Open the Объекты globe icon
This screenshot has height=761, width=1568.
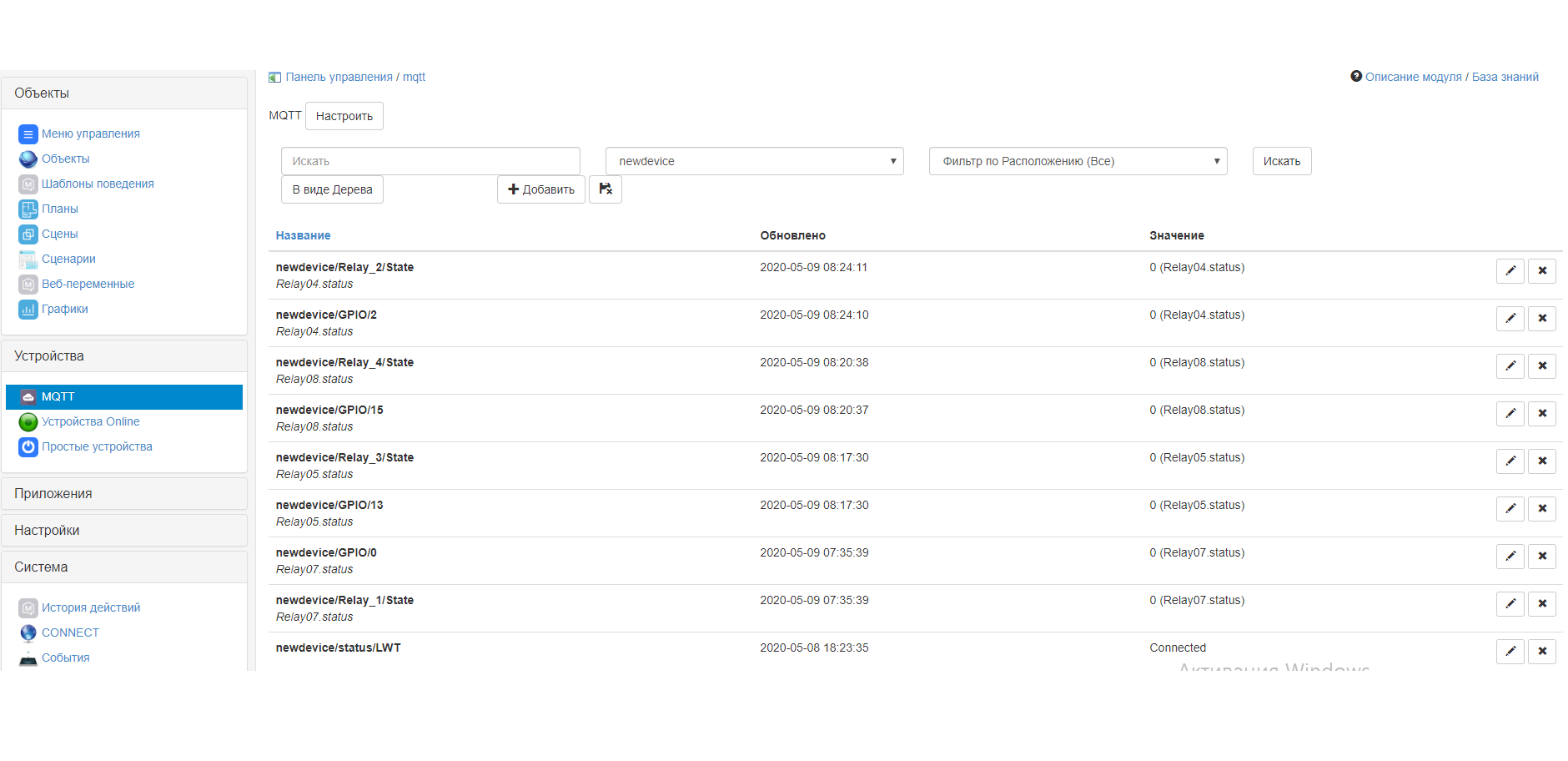tap(28, 159)
